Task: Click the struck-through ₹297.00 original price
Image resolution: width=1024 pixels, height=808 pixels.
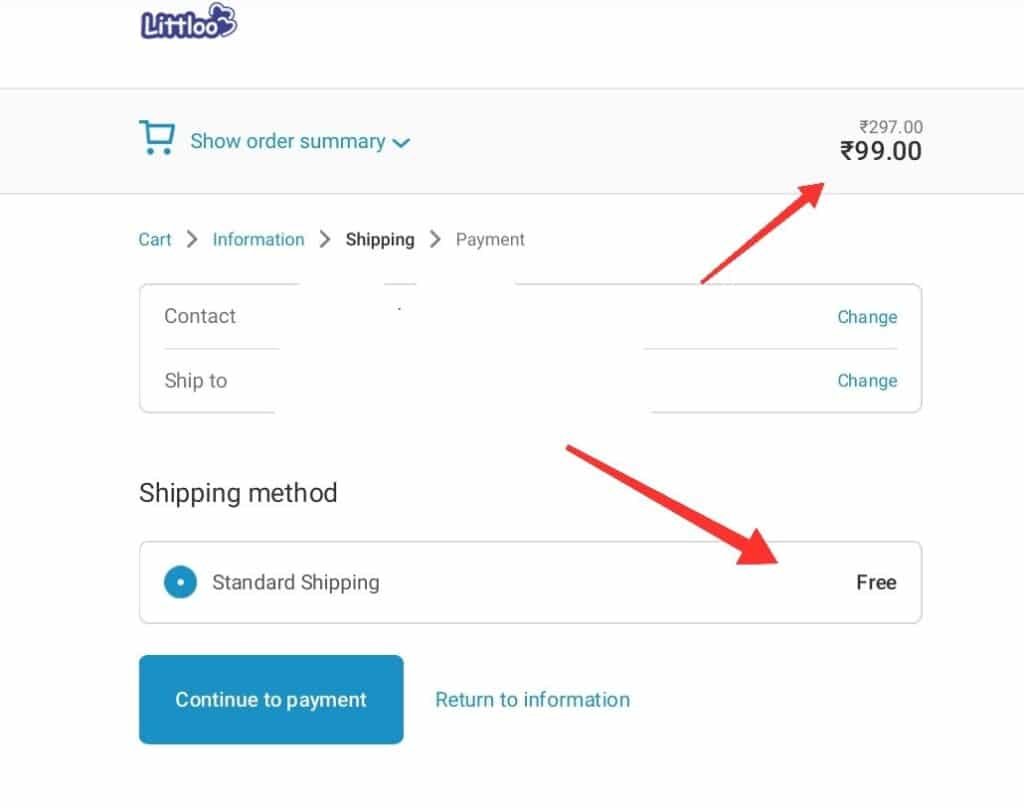Action: [891, 127]
